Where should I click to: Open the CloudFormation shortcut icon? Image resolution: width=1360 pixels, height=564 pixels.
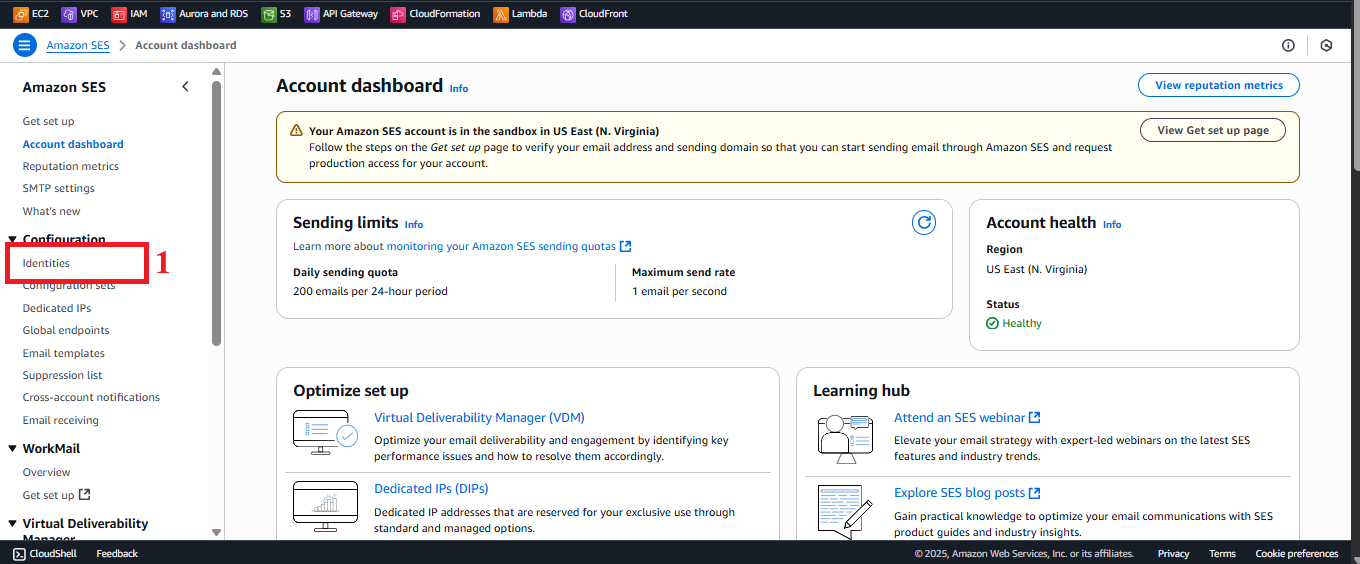click(398, 14)
